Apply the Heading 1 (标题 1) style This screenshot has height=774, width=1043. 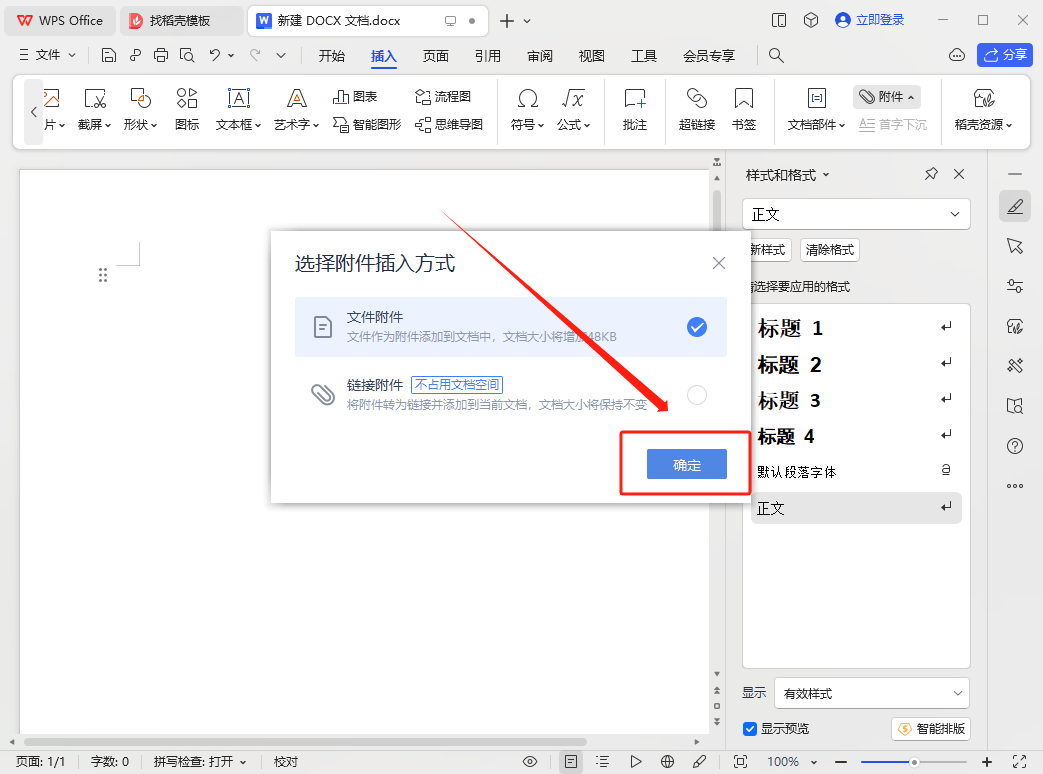856,328
